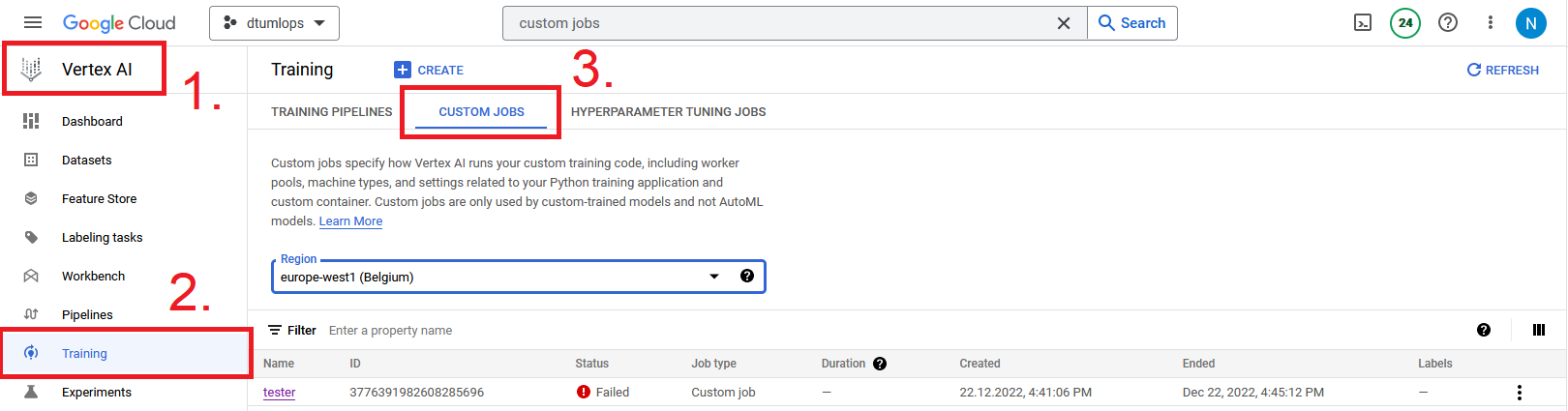Open the user account avatar N

point(1530,23)
